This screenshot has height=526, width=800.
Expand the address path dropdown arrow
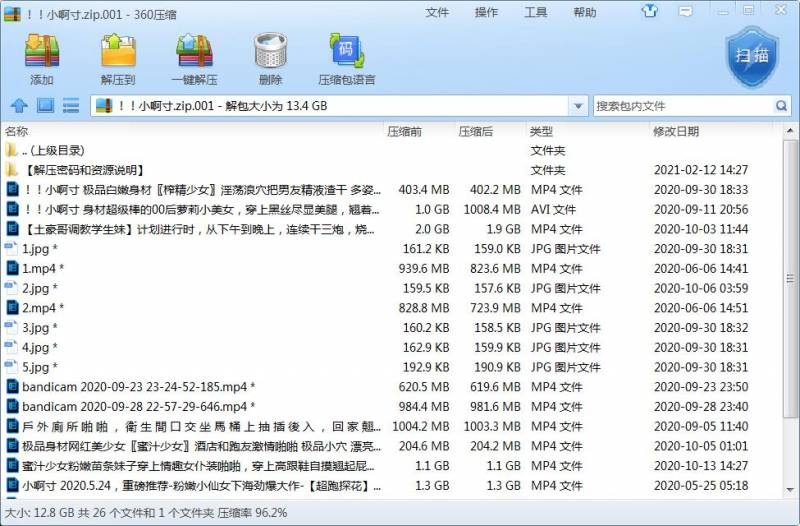point(578,106)
